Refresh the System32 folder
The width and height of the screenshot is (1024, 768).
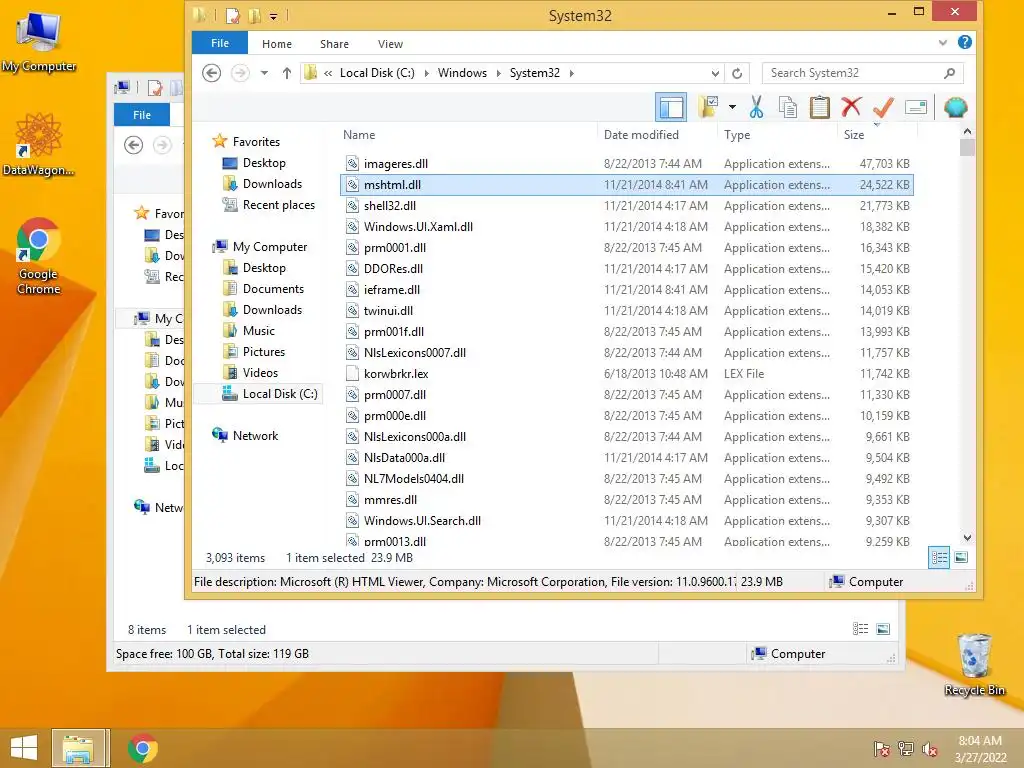737,73
